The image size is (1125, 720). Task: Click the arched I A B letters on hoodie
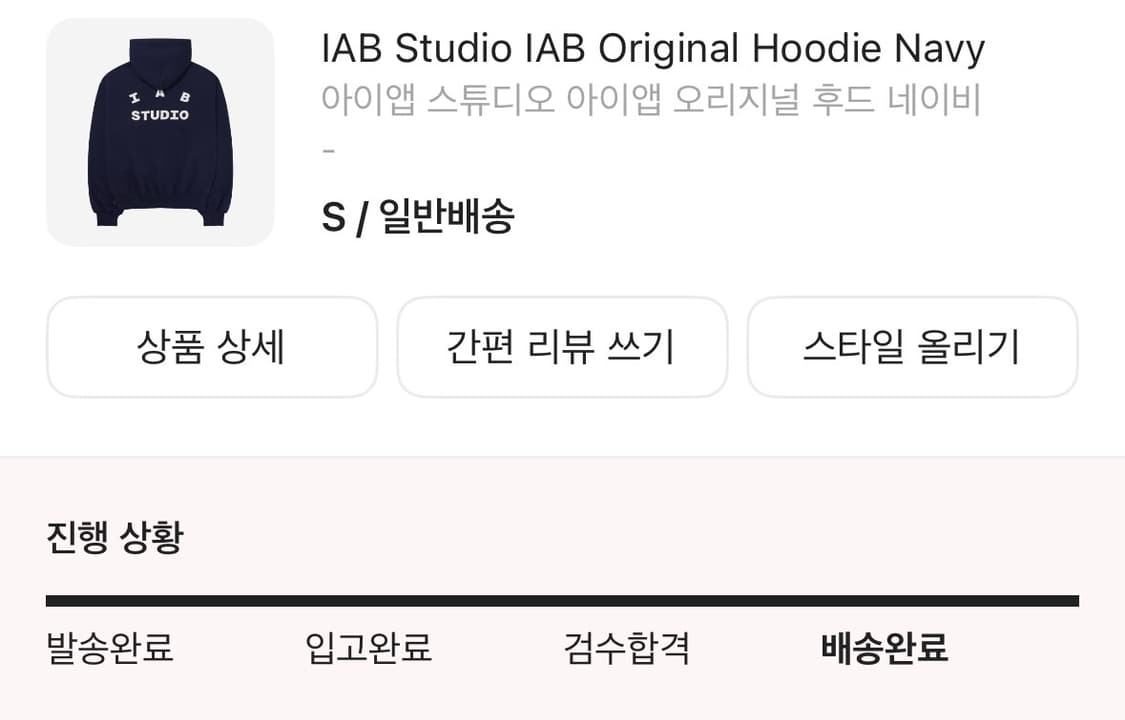tap(160, 96)
